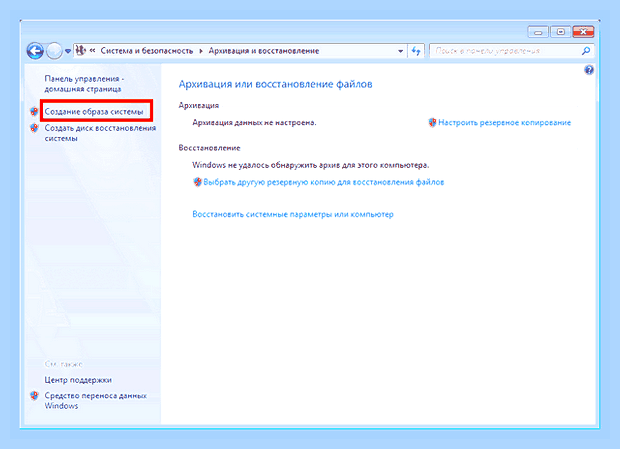
Task: Minimize the Control Panel window
Action: [538, 32]
